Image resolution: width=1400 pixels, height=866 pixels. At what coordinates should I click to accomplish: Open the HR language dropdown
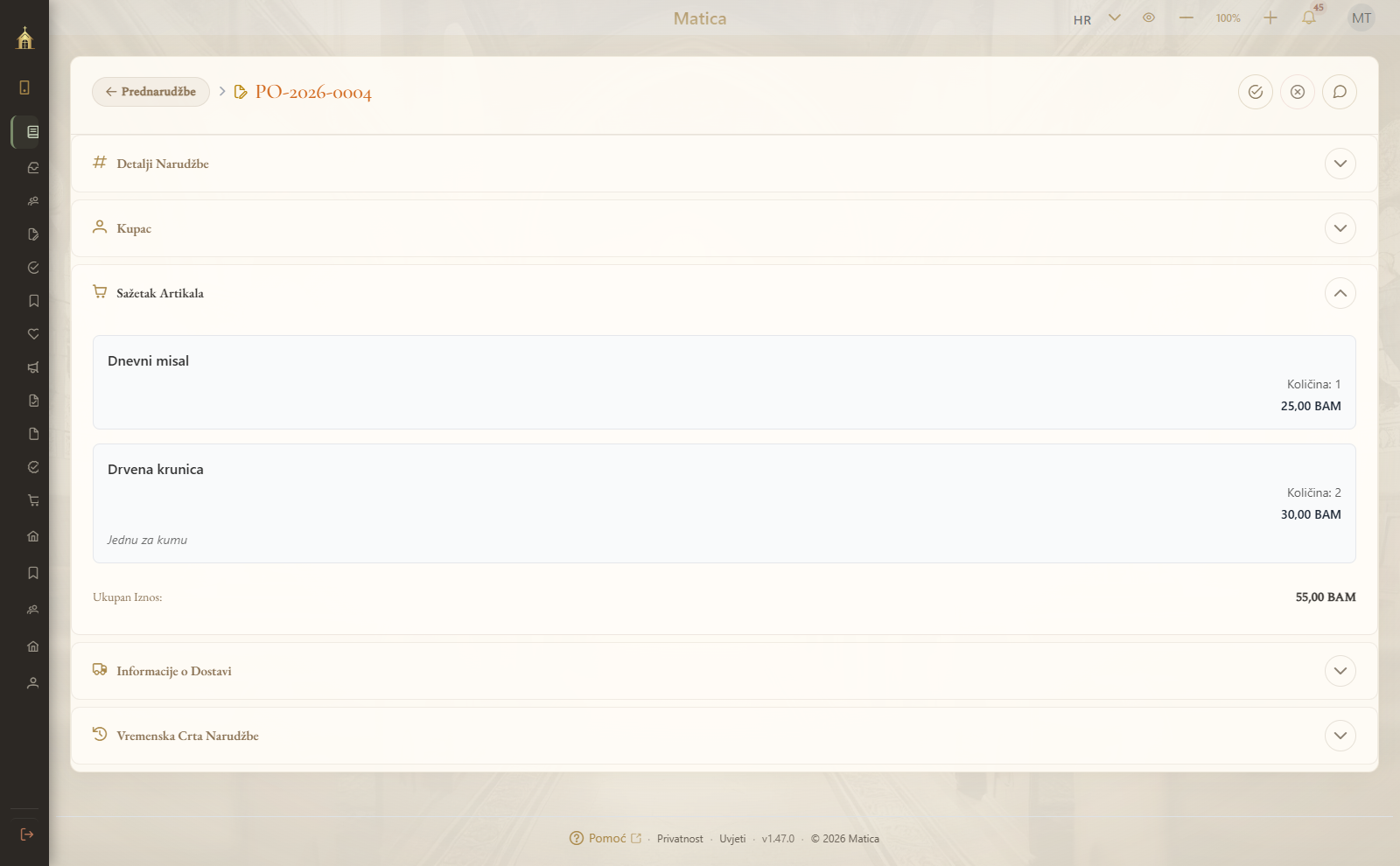coord(1096,18)
